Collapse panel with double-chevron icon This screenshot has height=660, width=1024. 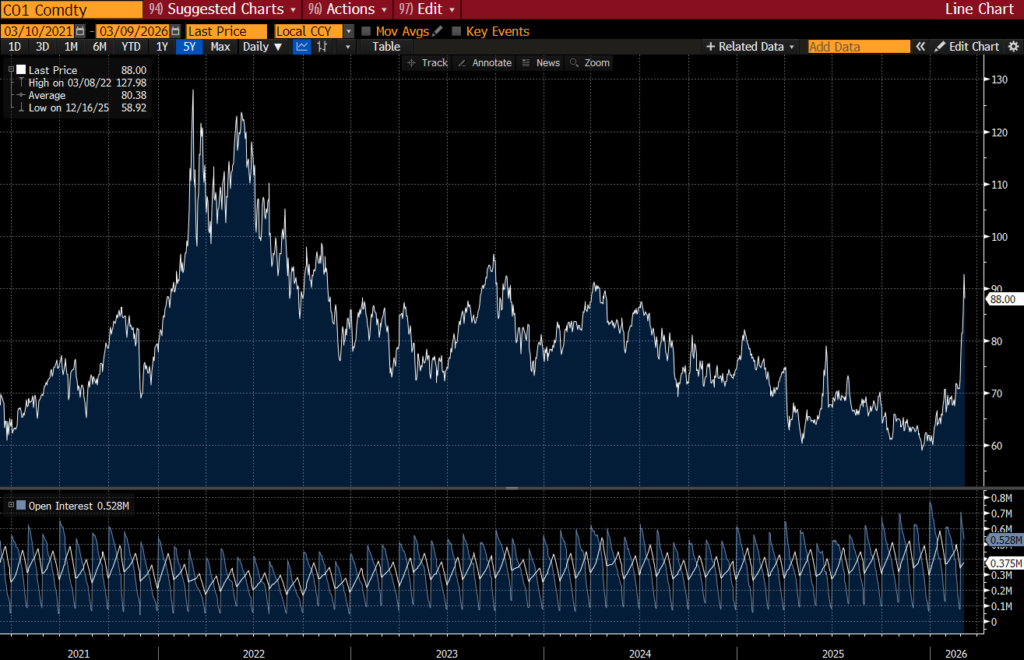[x=921, y=47]
